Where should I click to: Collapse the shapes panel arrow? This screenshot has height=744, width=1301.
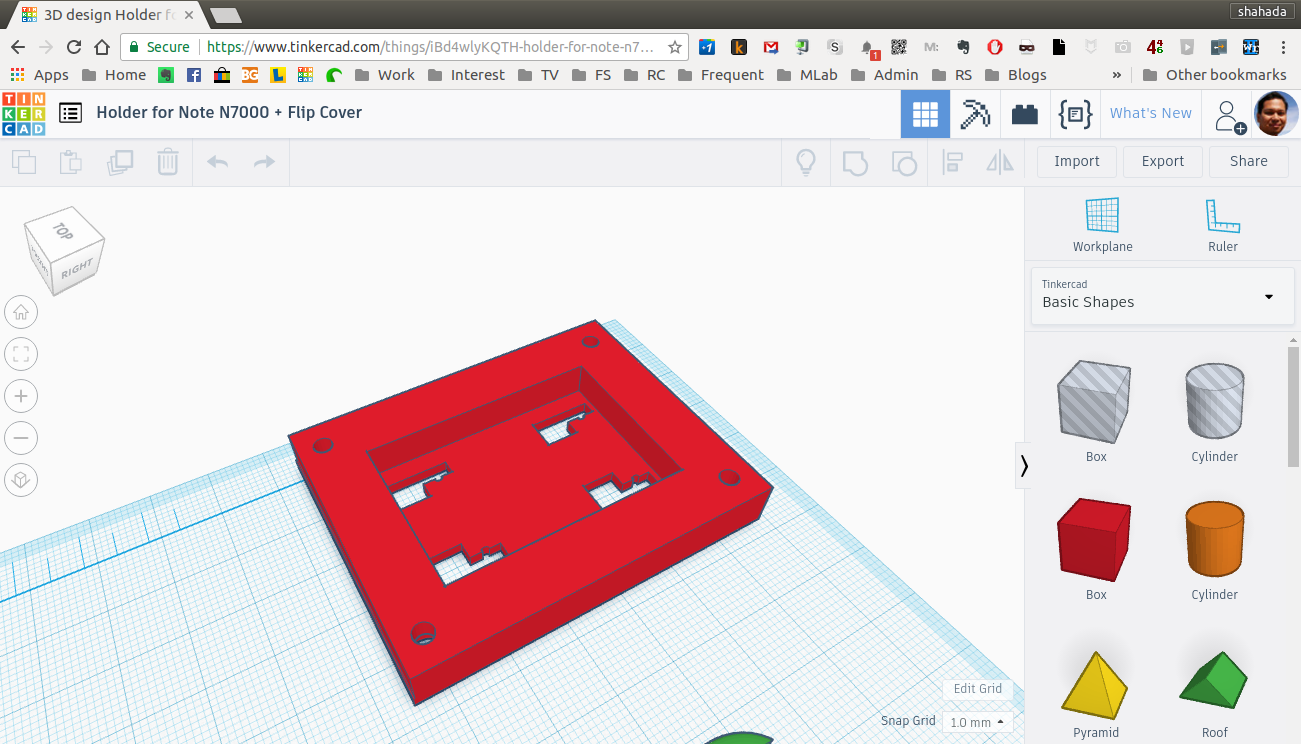coord(1024,465)
